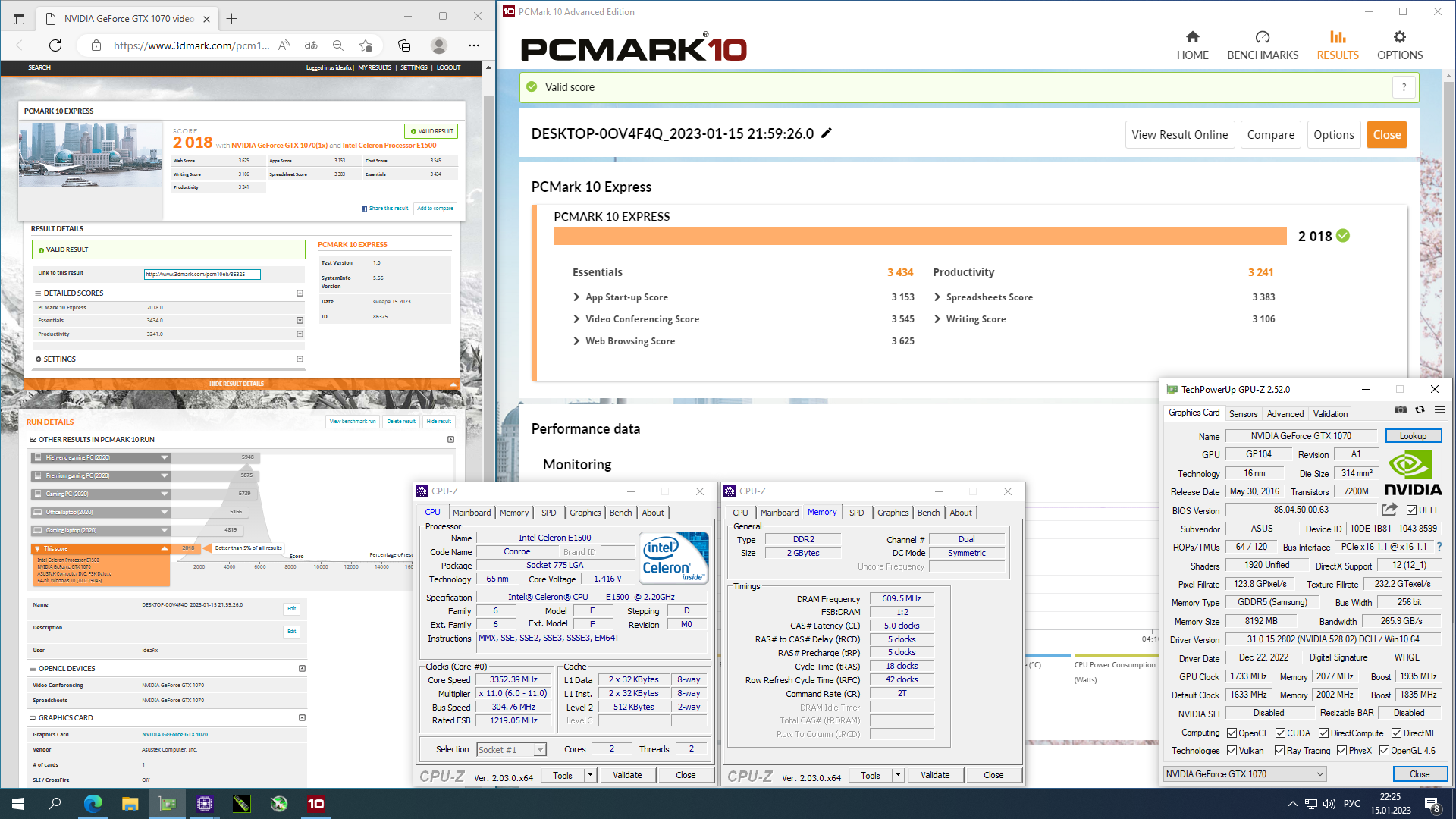This screenshot has height=819, width=1456.
Task: Click the result link input field
Action: coord(202,275)
